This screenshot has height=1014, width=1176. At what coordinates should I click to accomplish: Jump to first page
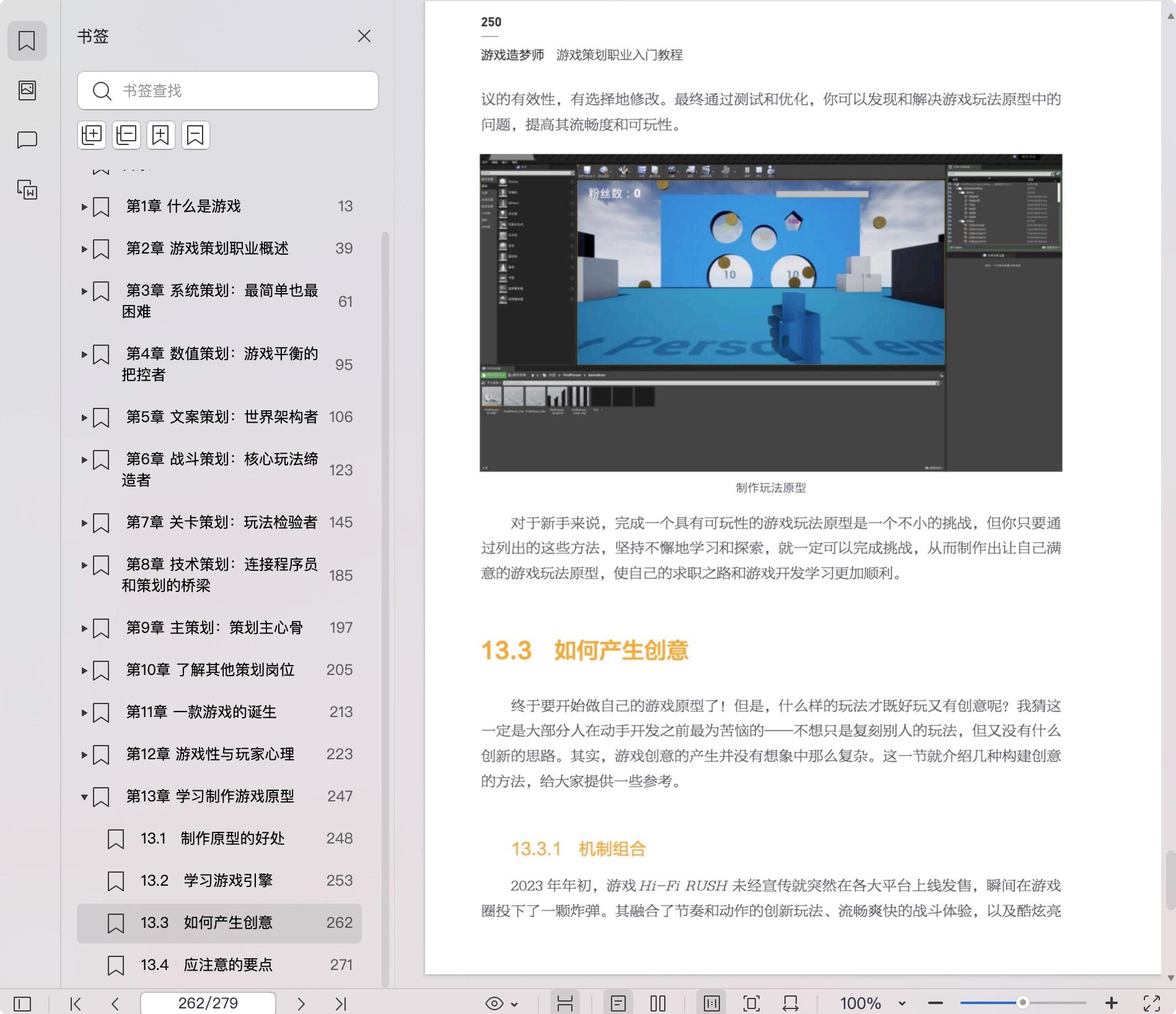coord(76,1003)
